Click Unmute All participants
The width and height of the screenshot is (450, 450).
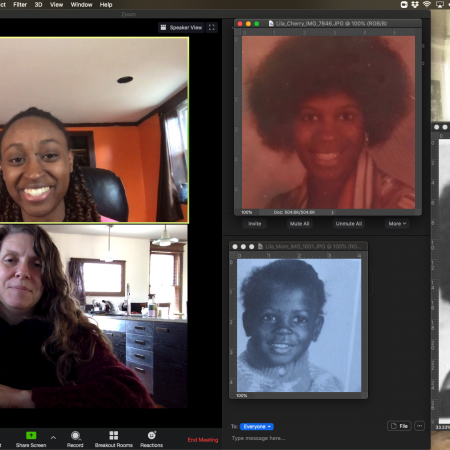coord(349,224)
